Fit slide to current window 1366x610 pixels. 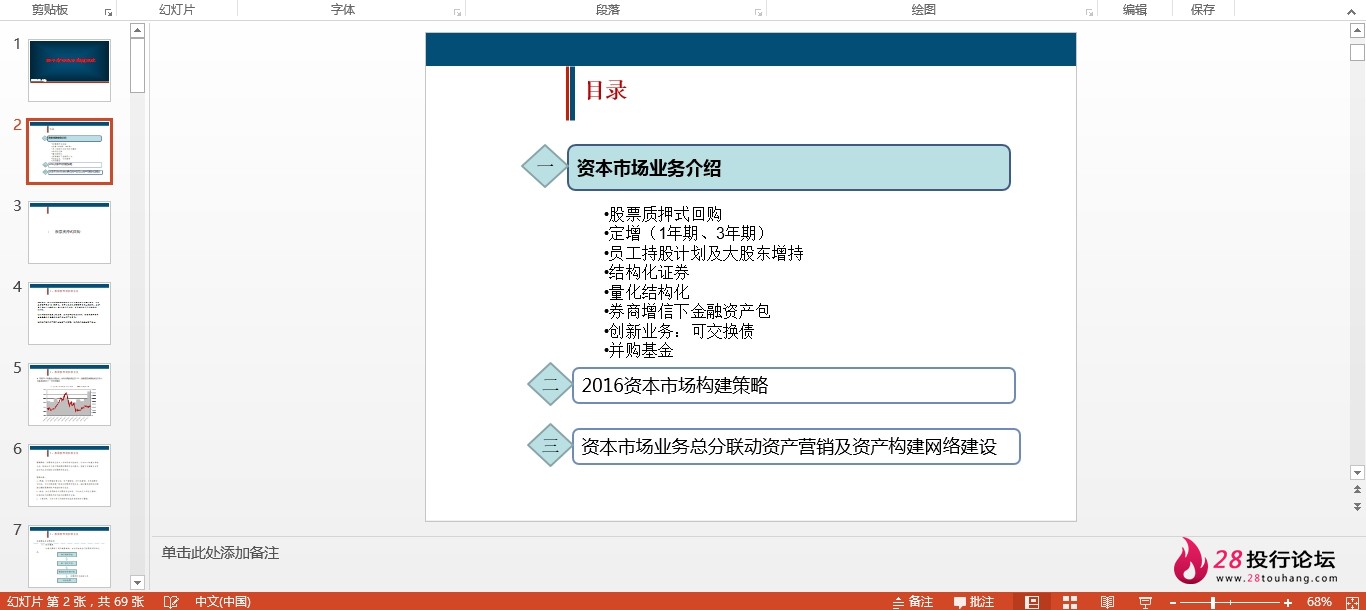coord(1352,602)
